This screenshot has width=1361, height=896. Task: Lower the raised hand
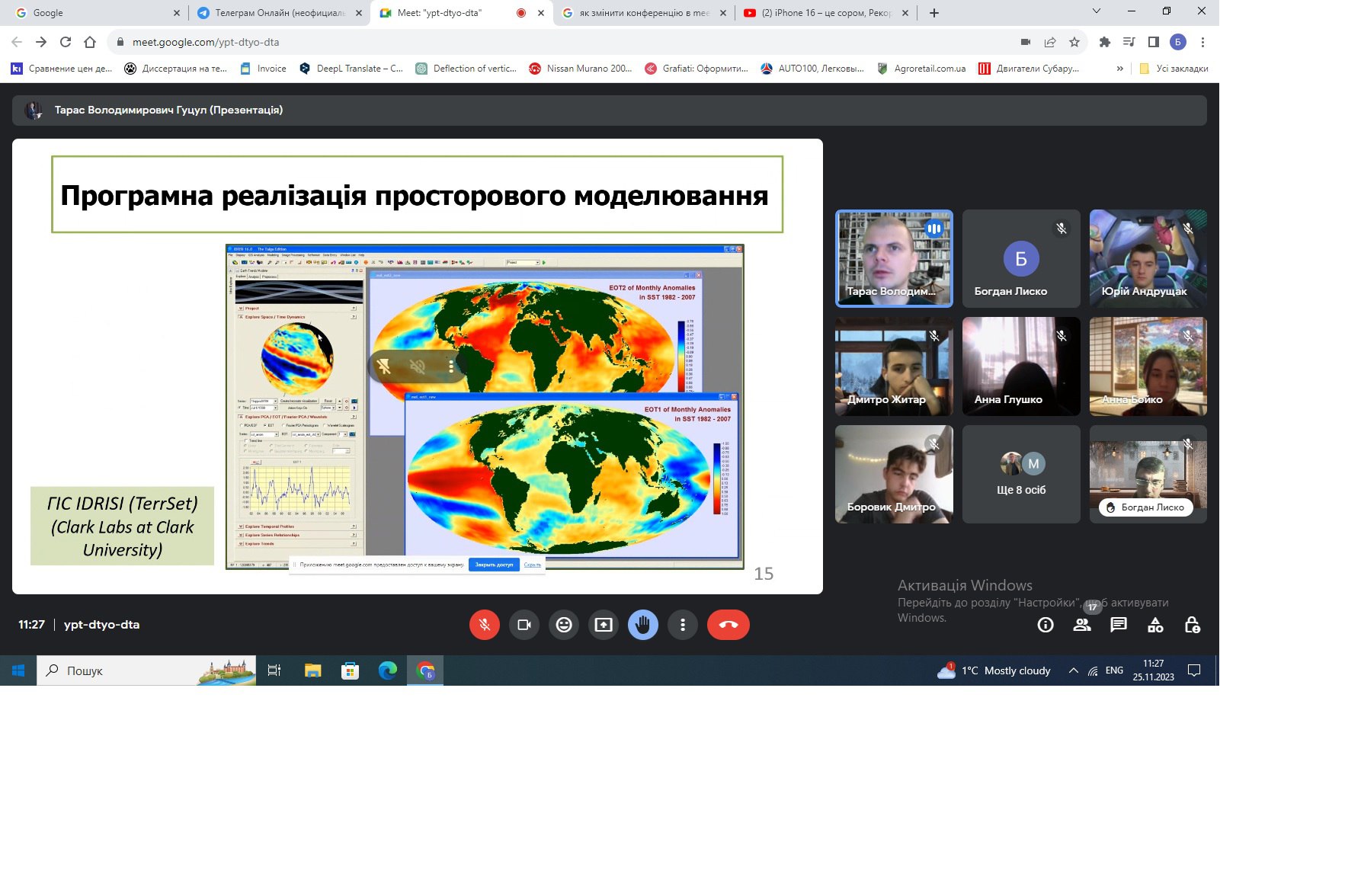(x=643, y=625)
